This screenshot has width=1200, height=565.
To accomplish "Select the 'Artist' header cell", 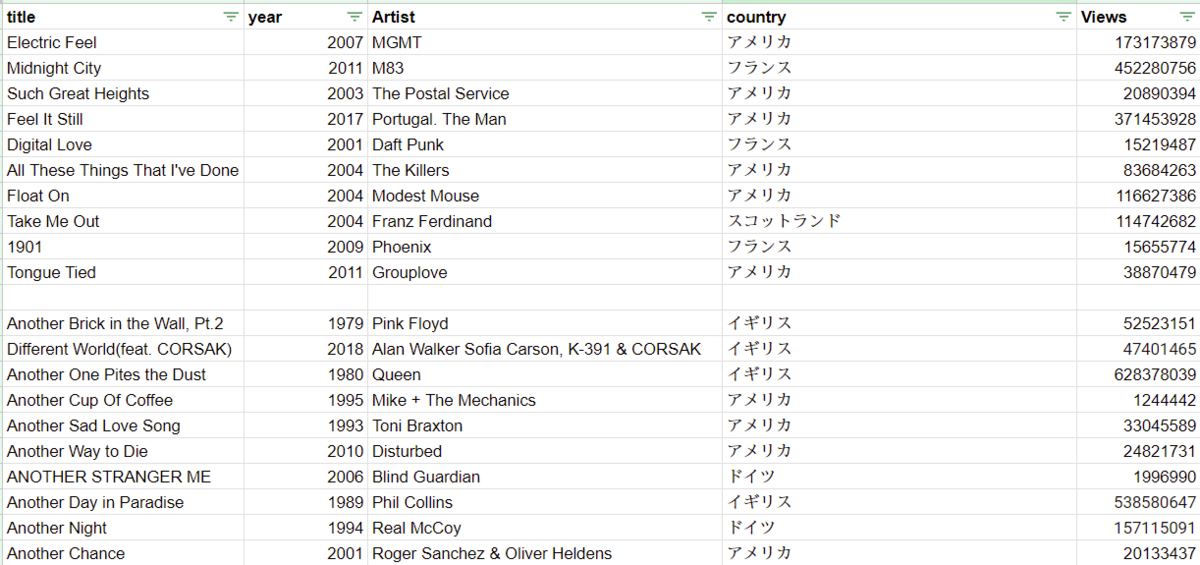I will pyautogui.click(x=545, y=17).
